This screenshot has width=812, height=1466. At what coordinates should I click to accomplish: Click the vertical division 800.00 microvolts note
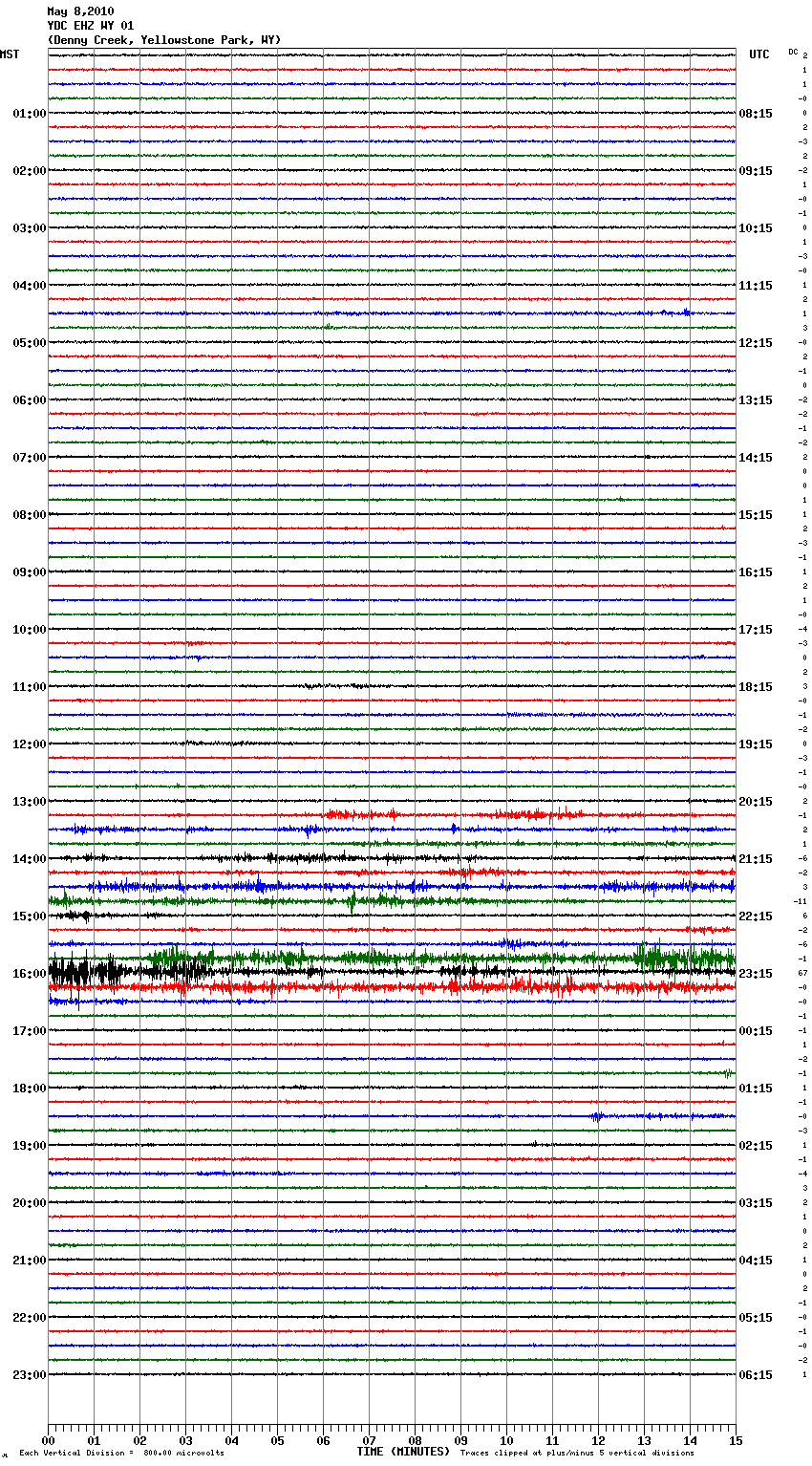121,1454
